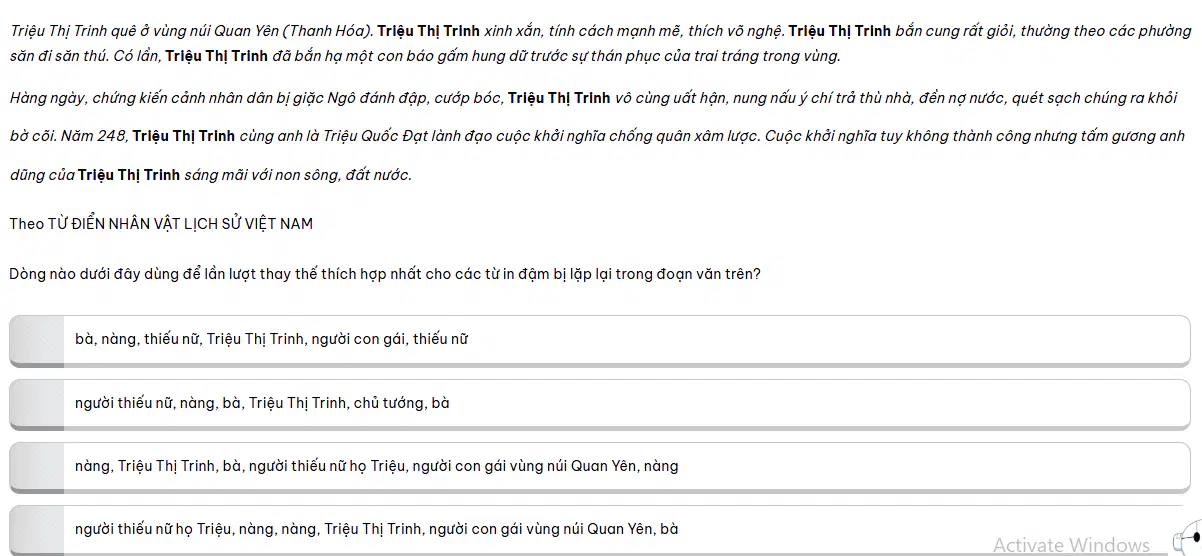Select the gray marker beside "nàng, Triệu Thị Trinh, bà"
Viewport: 1202px width, 556px height.
(37, 468)
